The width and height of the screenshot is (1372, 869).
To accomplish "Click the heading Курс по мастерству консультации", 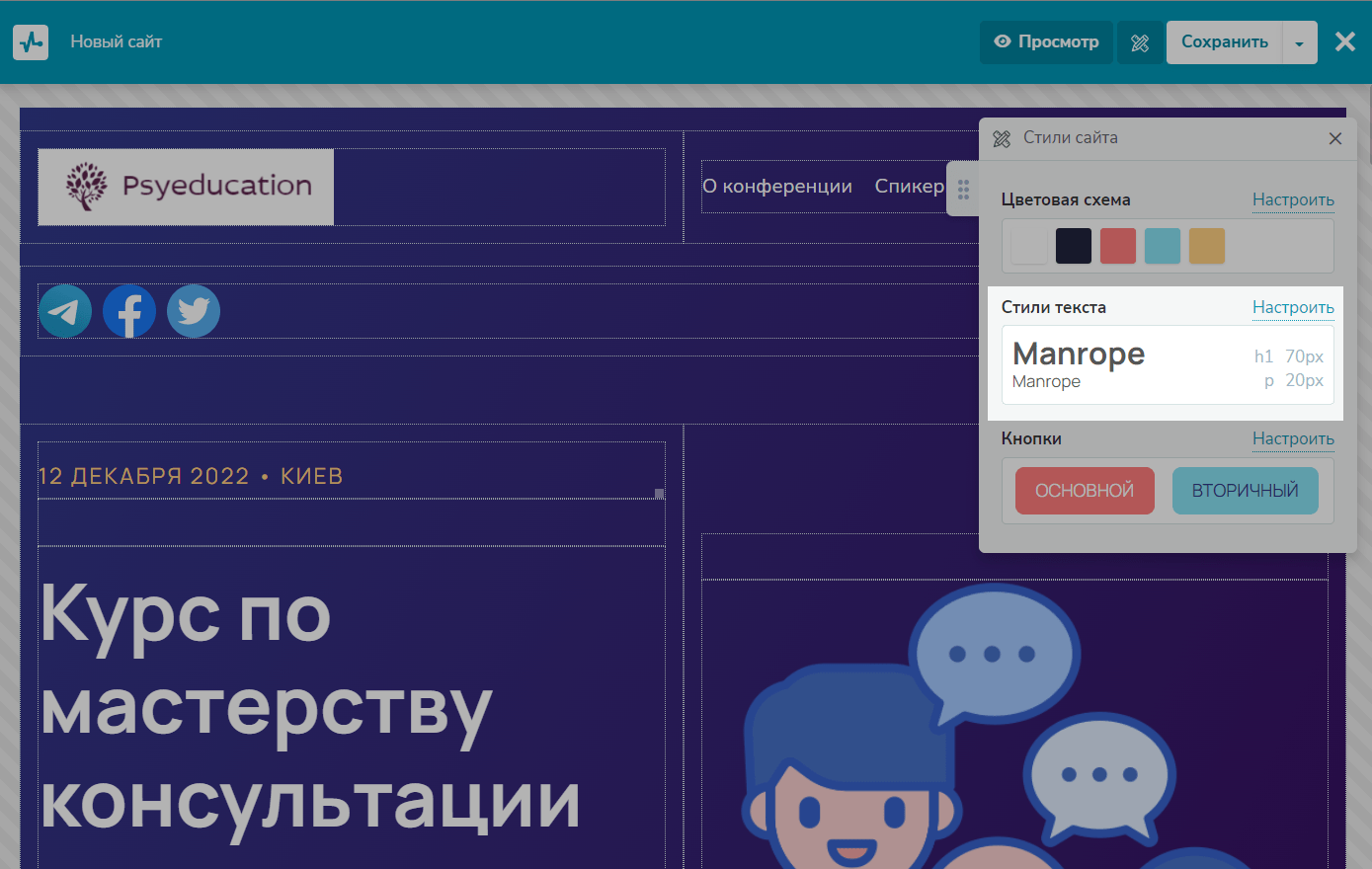I will [x=310, y=707].
